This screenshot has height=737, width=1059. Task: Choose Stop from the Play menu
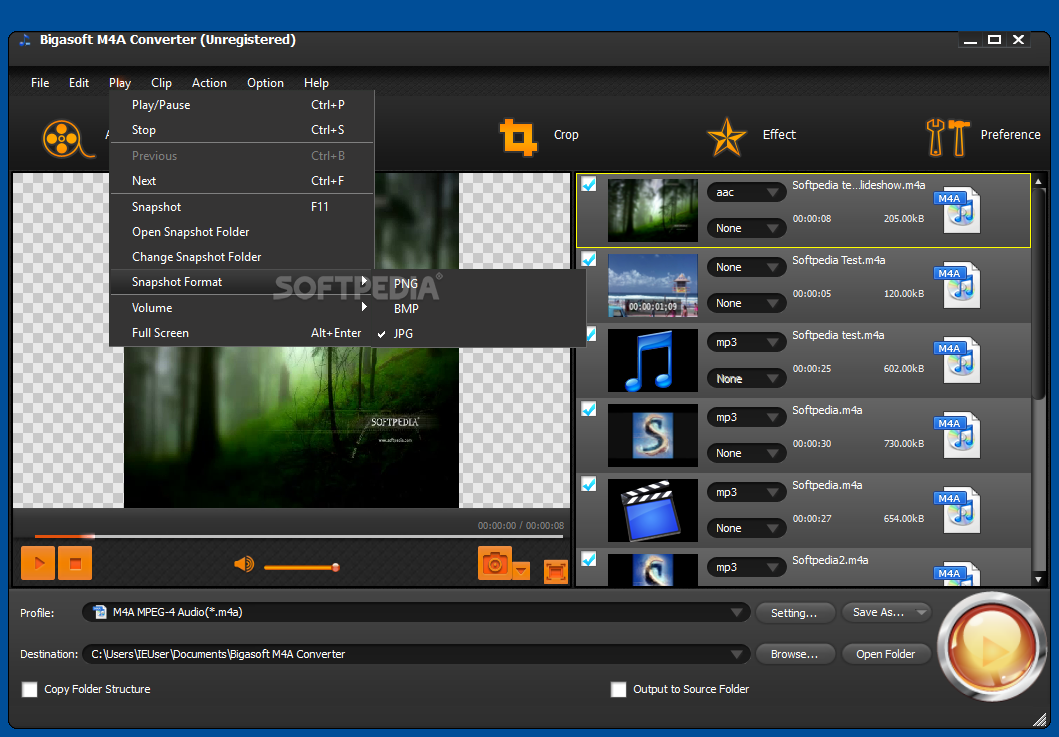click(x=242, y=130)
